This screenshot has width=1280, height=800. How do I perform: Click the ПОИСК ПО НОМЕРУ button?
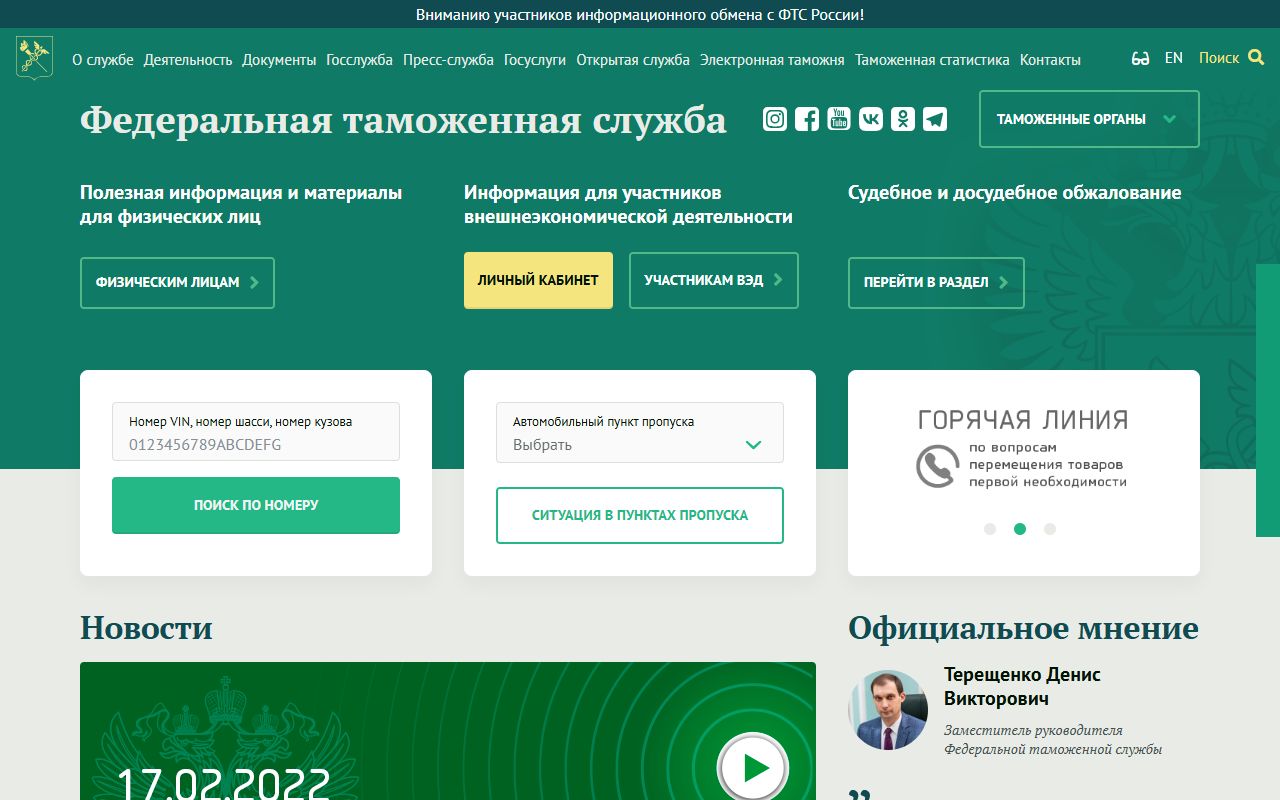pyautogui.click(x=256, y=505)
